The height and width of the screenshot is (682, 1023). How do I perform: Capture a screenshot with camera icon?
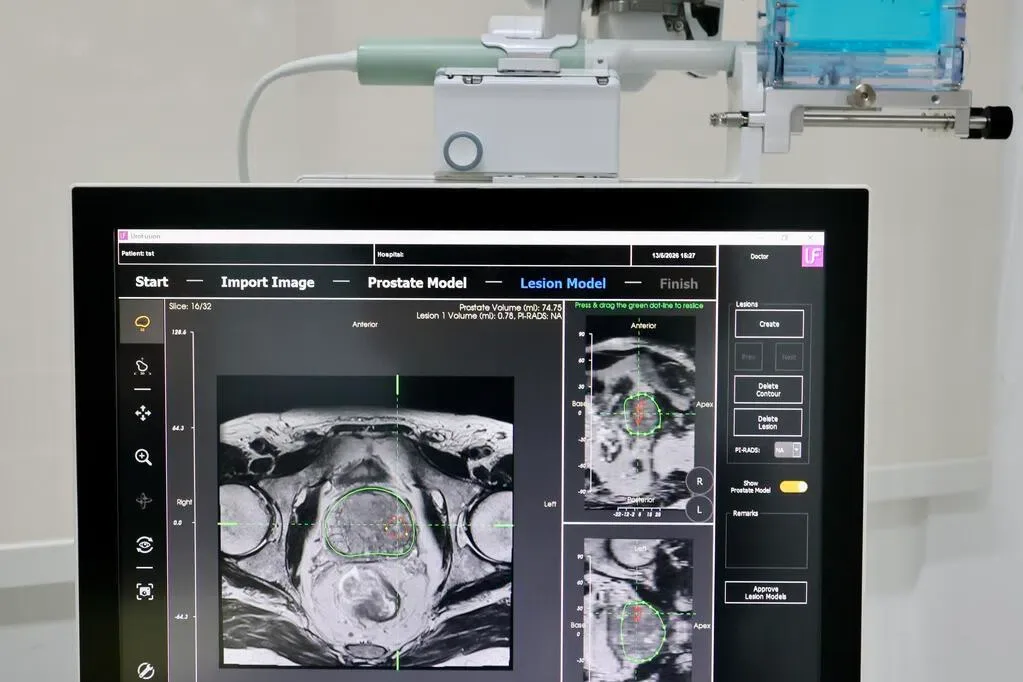pyautogui.click(x=145, y=591)
